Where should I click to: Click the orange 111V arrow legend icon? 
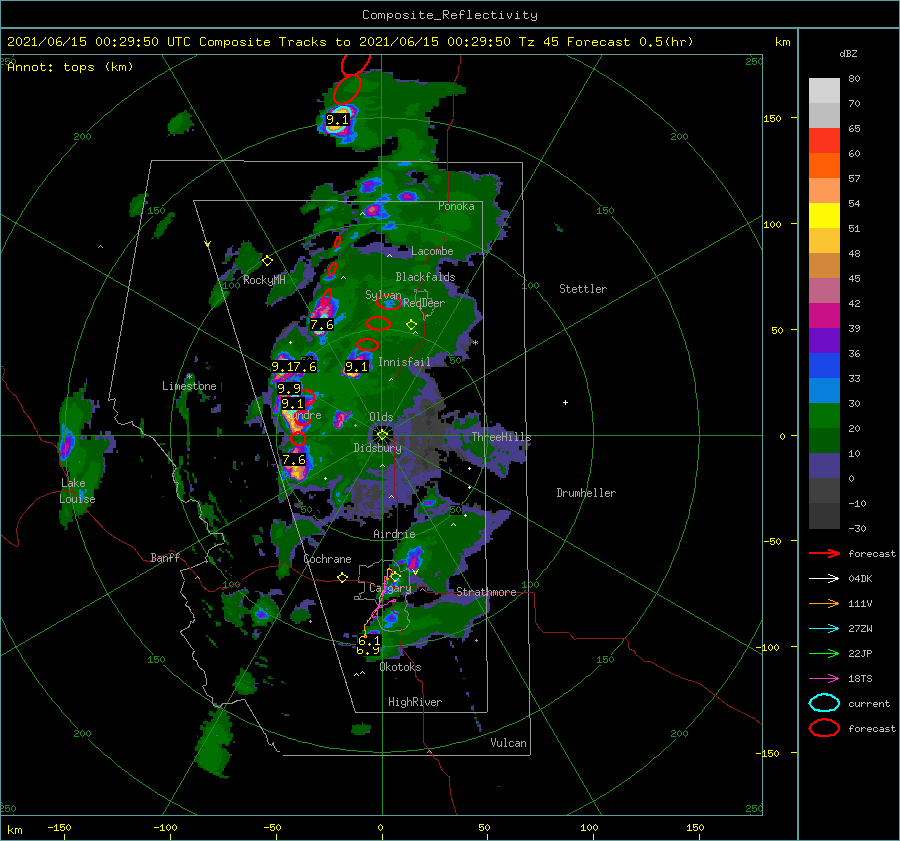pyautogui.click(x=824, y=603)
